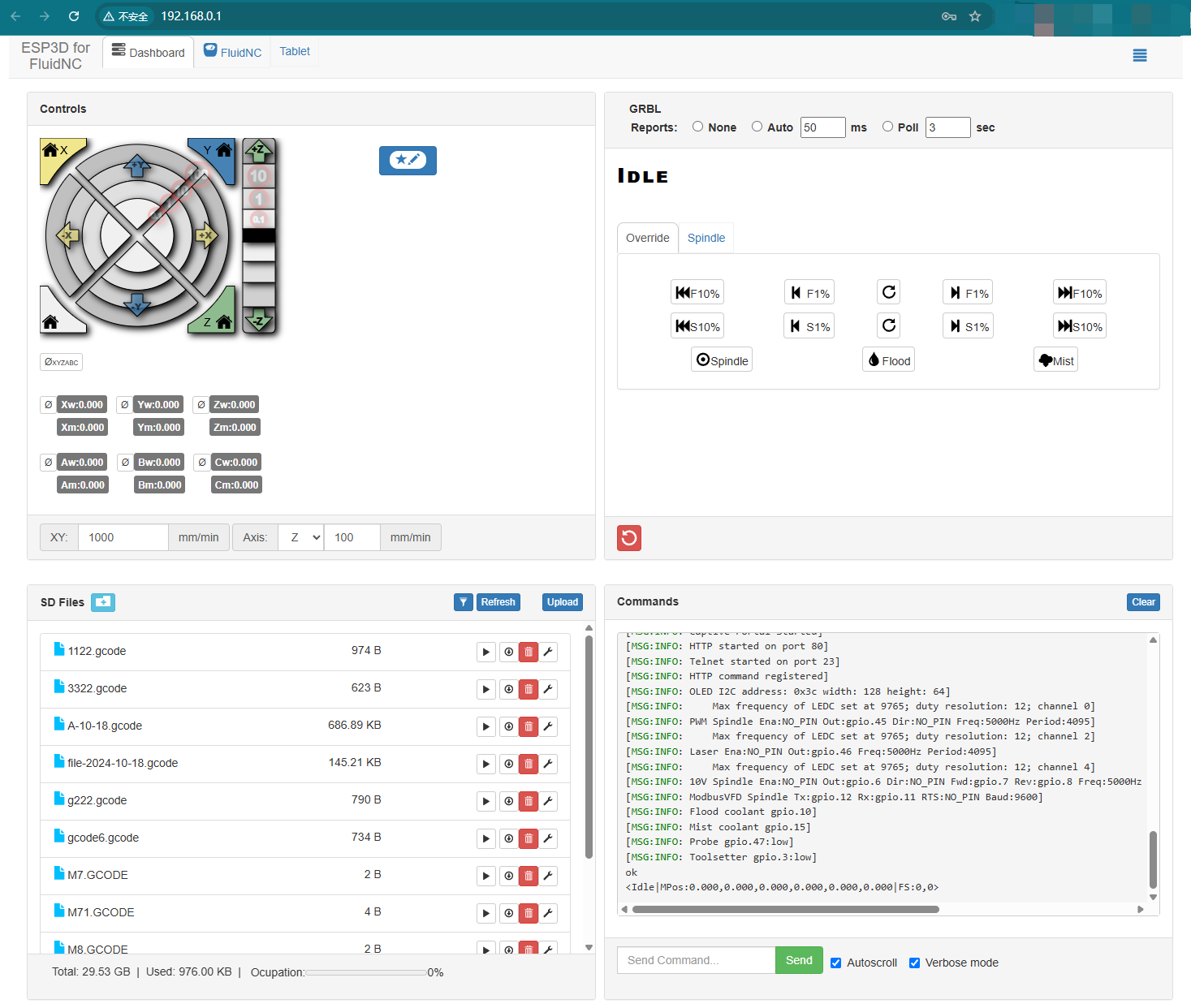Select the Spindle tab

pos(706,238)
